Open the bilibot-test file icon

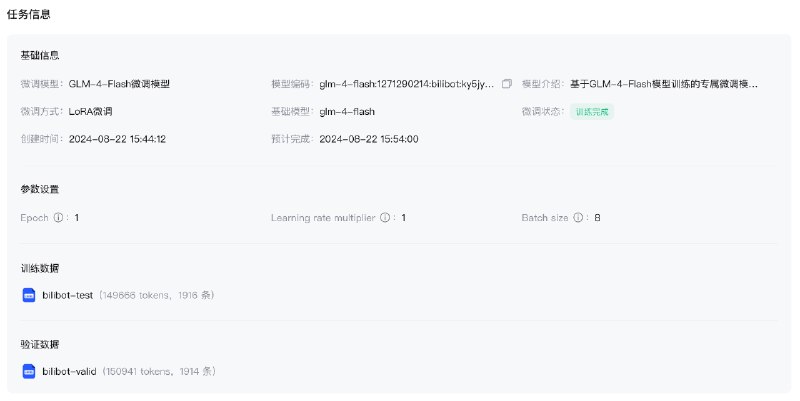pyautogui.click(x=29, y=295)
